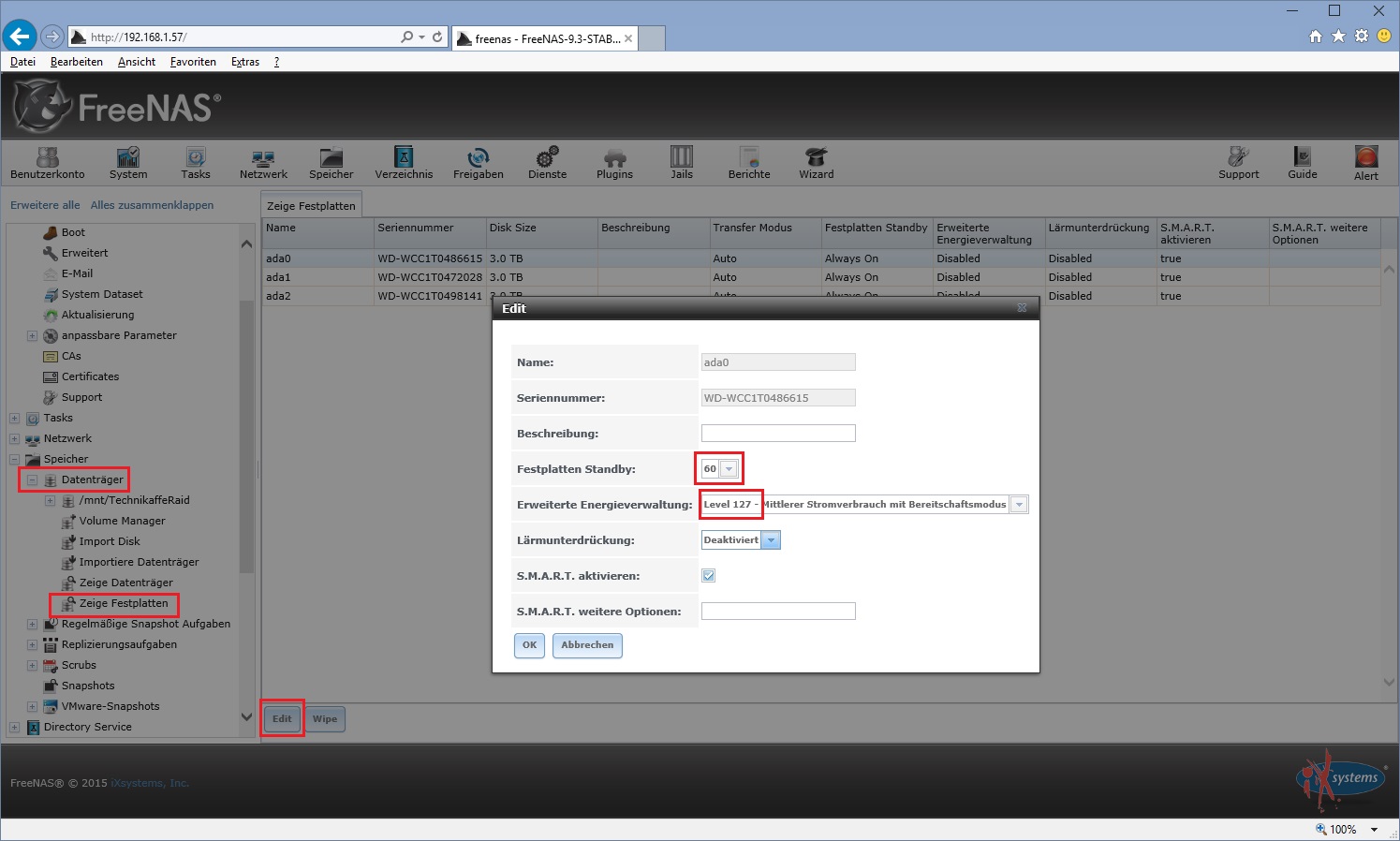Open the Erweiterte Energieverwaltung dropdown

1019,504
